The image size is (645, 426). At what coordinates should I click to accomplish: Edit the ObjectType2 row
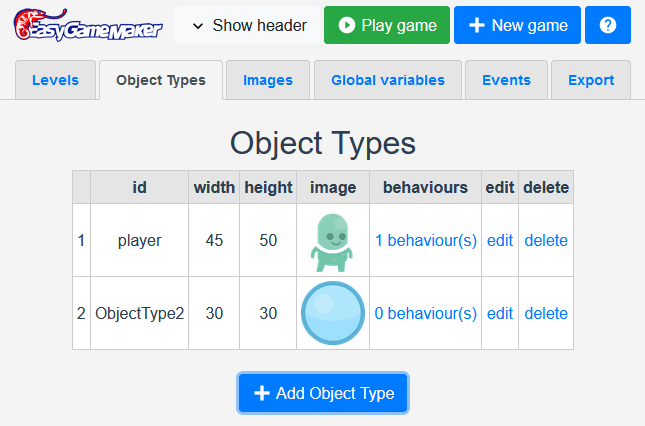[499, 314]
